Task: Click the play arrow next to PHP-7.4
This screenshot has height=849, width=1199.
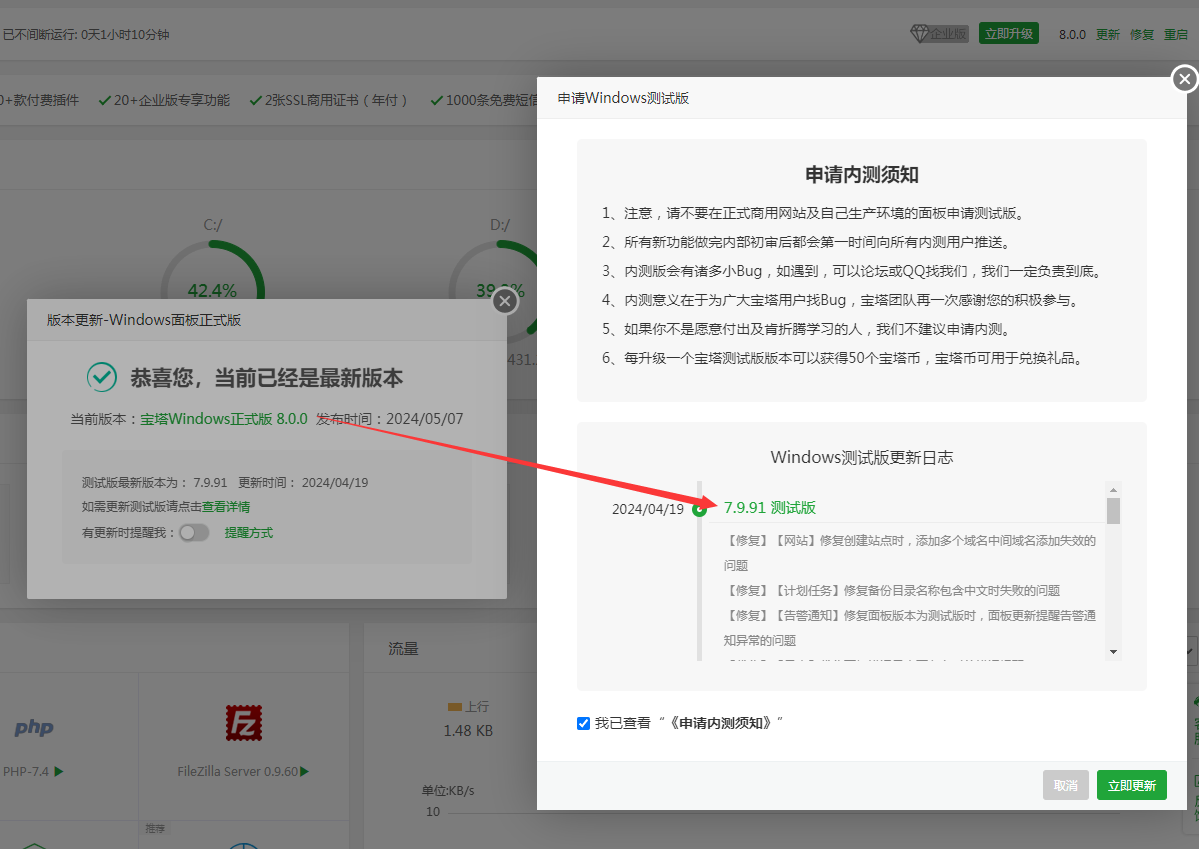Action: pos(59,771)
